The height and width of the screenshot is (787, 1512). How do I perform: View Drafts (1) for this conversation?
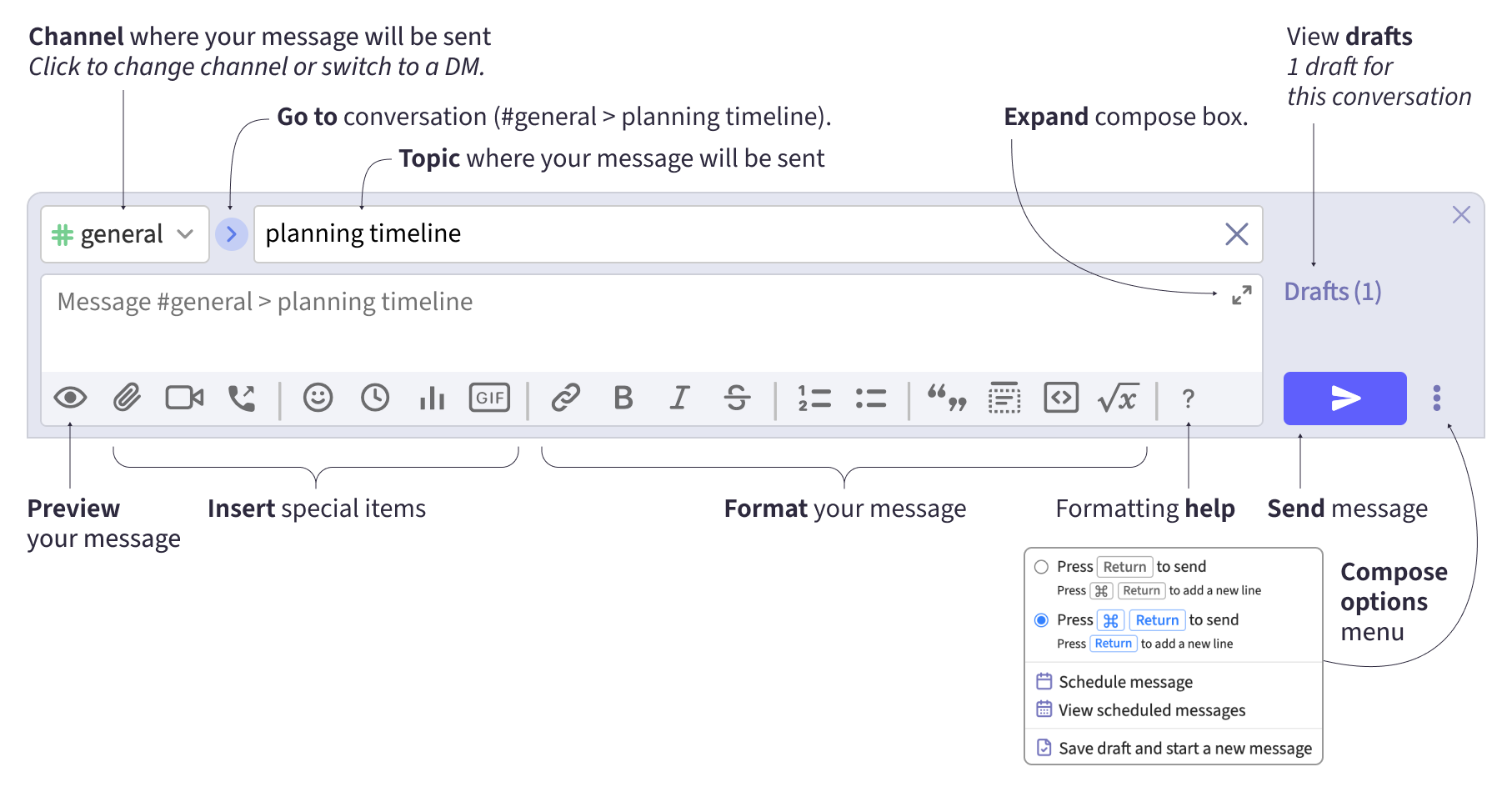click(1333, 292)
